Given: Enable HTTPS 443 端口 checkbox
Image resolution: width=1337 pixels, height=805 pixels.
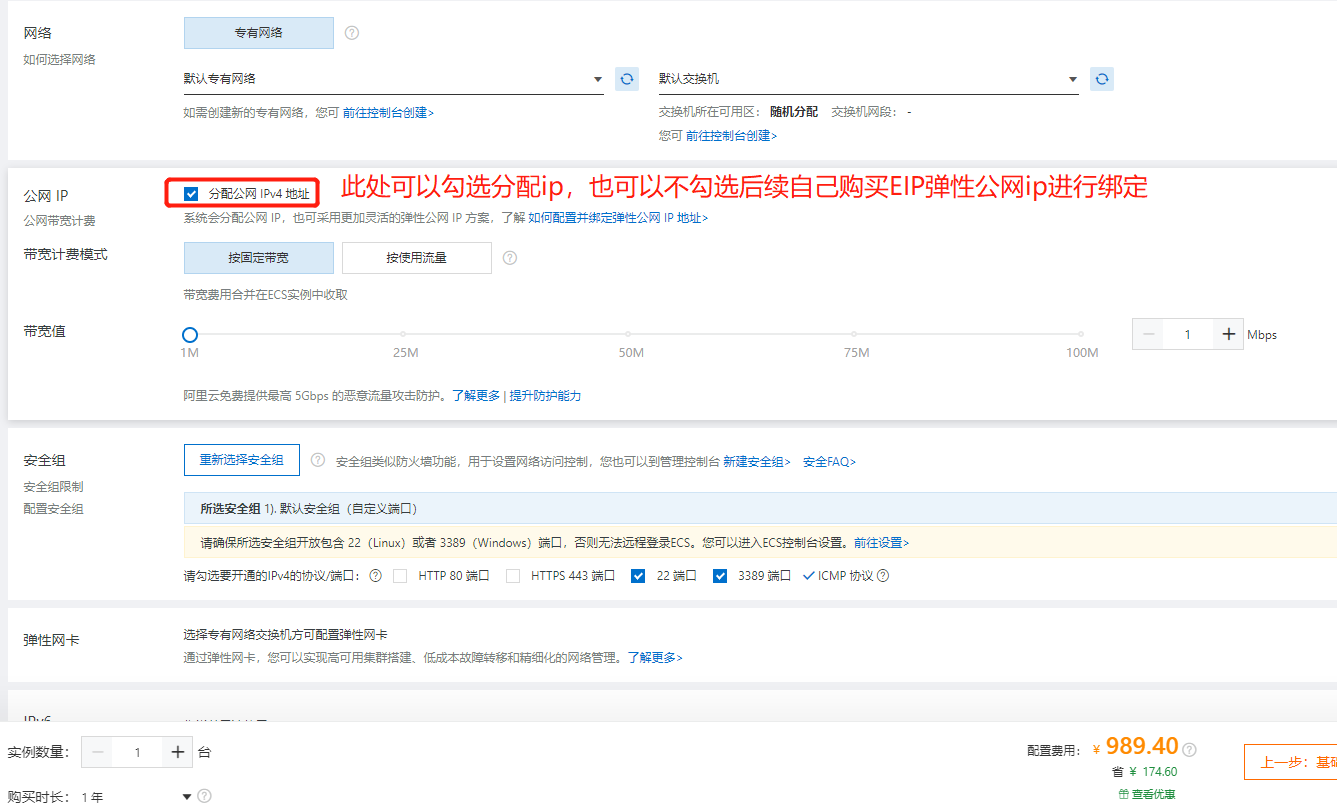Looking at the screenshot, I should [x=513, y=576].
